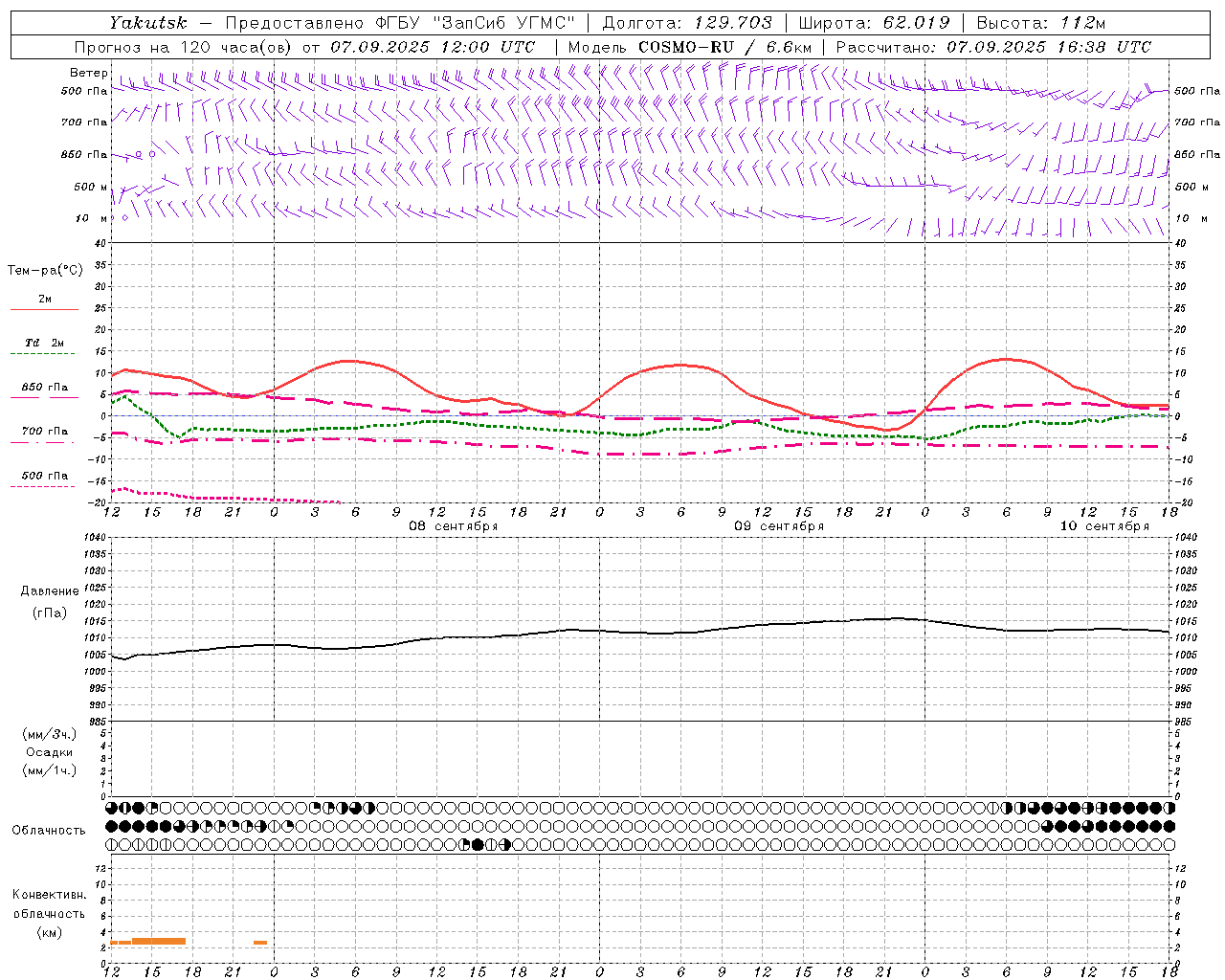This screenshot has width=1225, height=980.
Task: Click the Осадки precipitation label
Action: [x=50, y=752]
